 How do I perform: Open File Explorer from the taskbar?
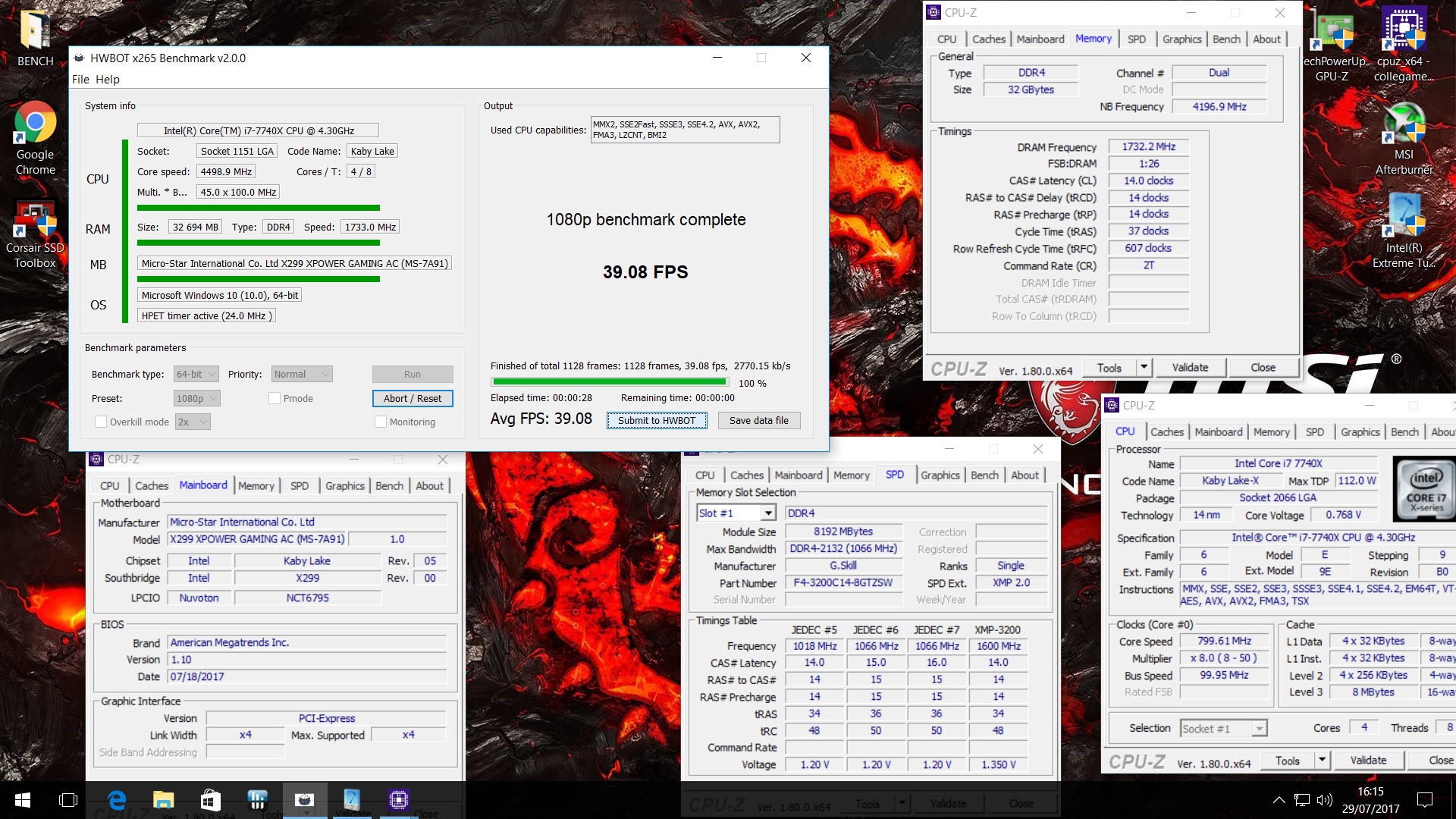(x=163, y=800)
